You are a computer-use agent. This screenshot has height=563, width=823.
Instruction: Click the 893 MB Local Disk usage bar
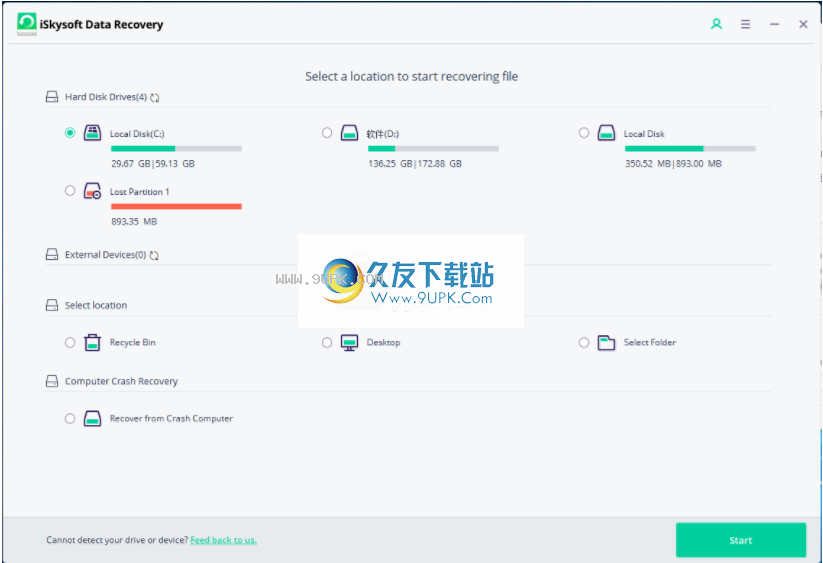(690, 148)
